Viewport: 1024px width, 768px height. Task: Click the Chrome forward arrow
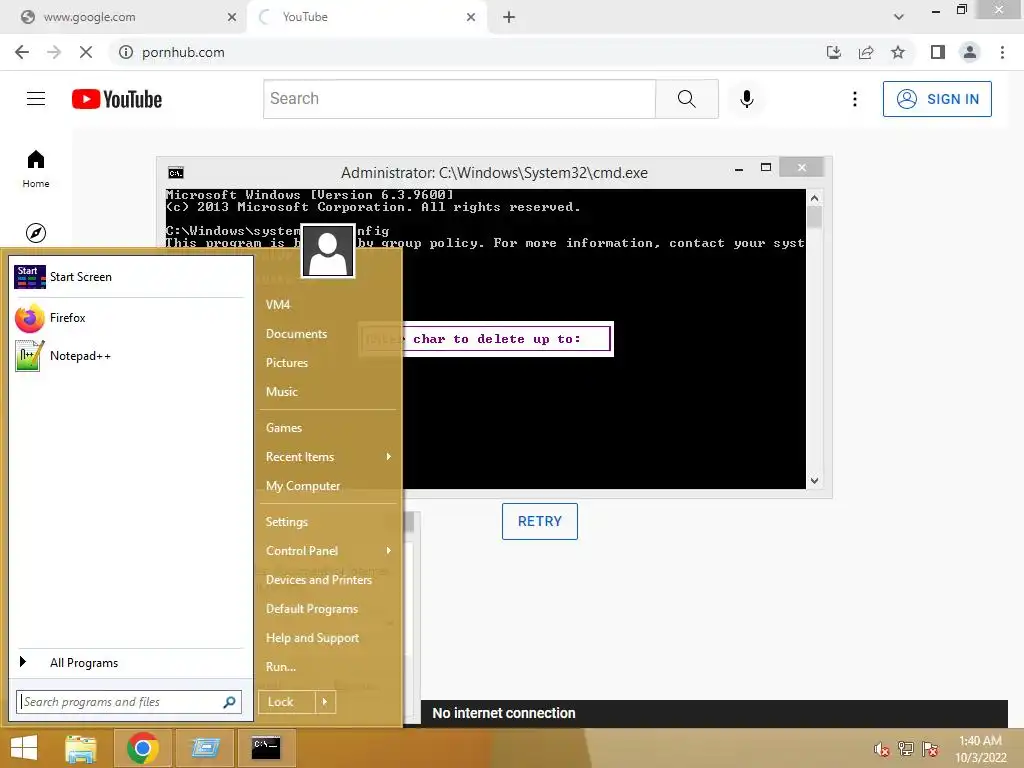pos(54,52)
